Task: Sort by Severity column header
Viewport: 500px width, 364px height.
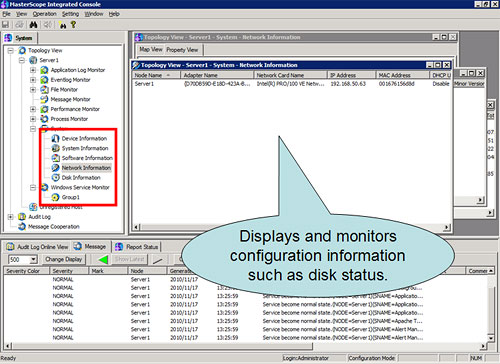Action: (x=69, y=271)
